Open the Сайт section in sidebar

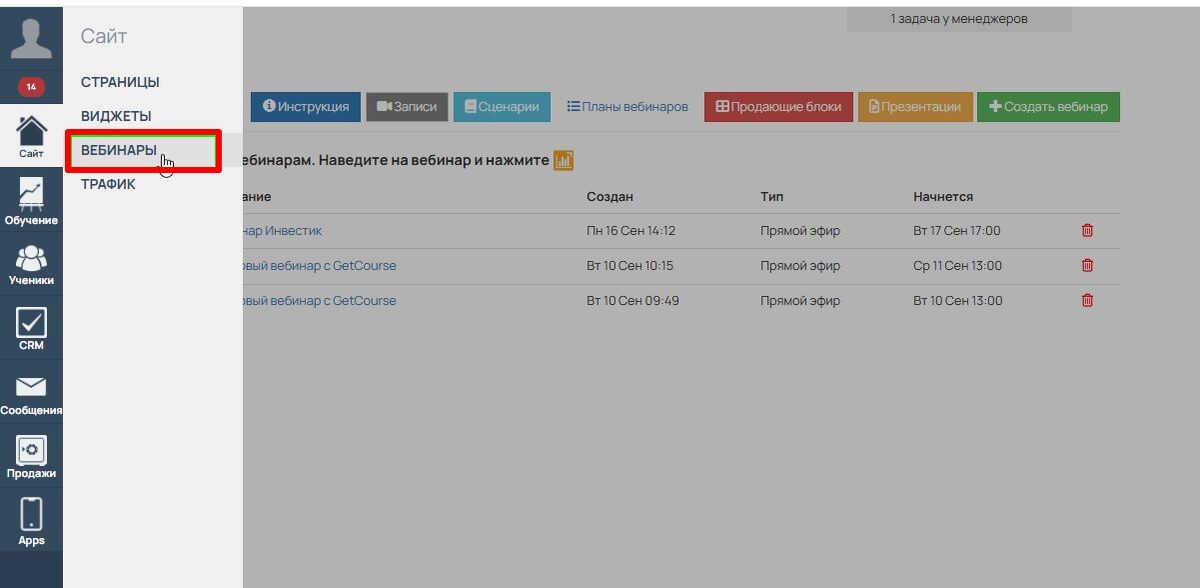[x=31, y=137]
